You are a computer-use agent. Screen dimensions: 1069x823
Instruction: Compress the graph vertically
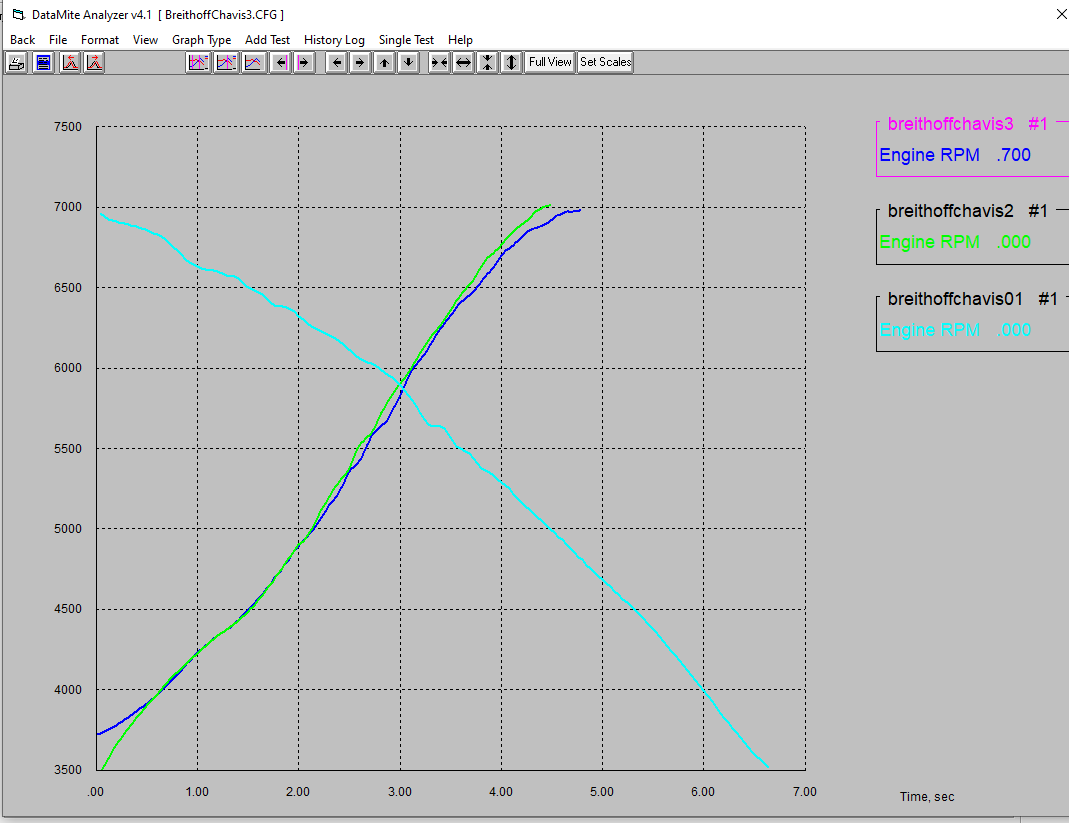coord(487,63)
